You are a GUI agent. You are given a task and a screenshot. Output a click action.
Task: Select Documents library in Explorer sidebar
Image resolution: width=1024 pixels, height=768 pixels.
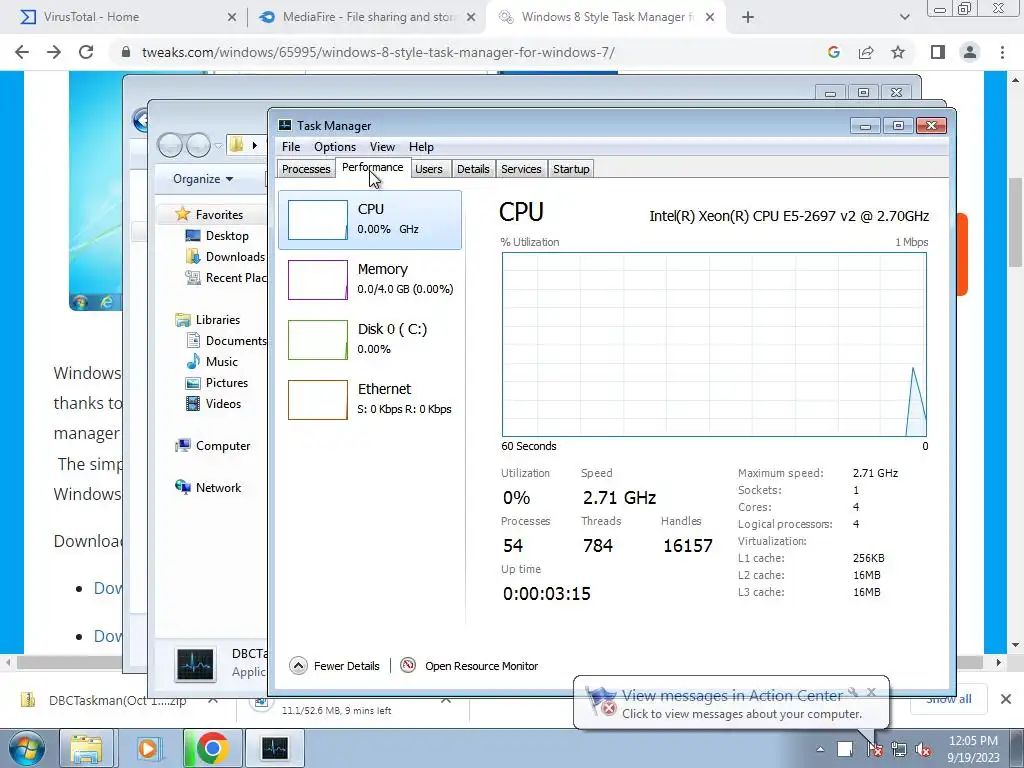point(227,341)
